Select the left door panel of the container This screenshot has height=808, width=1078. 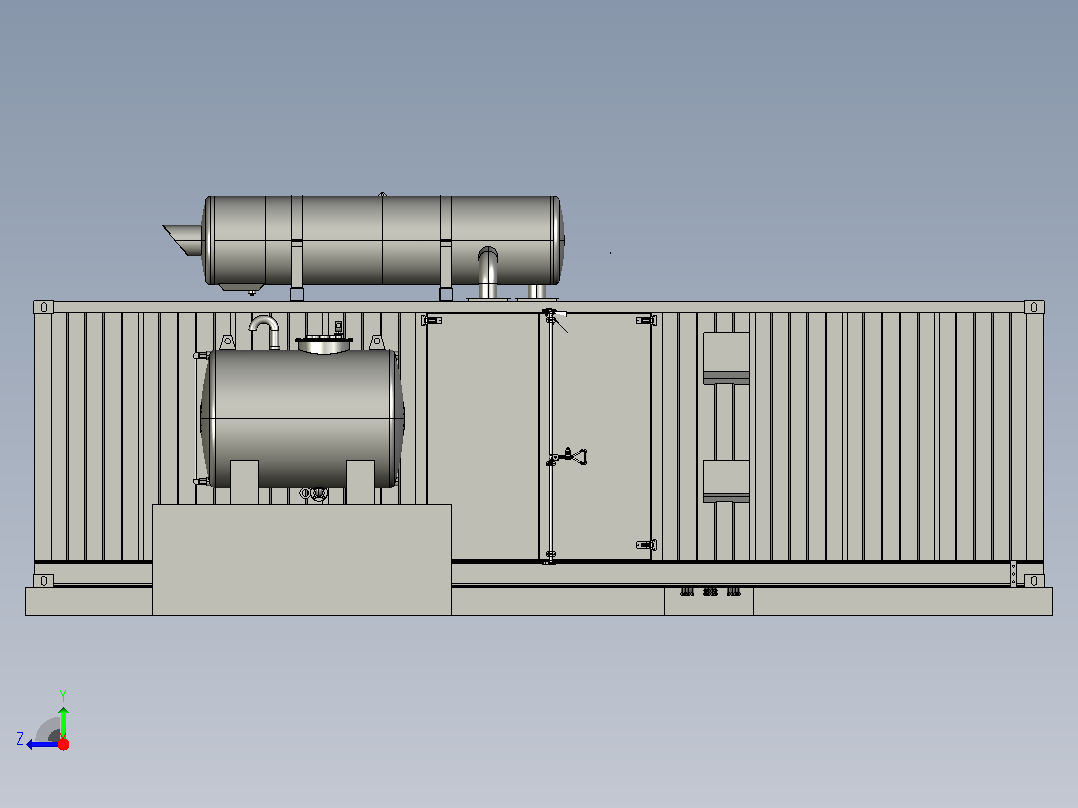pos(483,437)
